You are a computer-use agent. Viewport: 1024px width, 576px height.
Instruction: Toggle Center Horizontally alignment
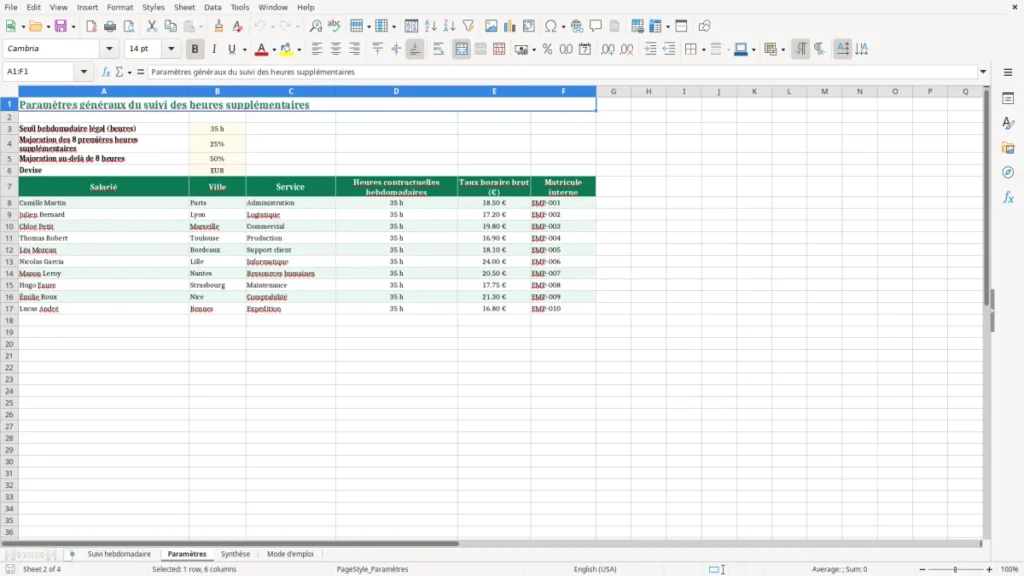point(336,49)
